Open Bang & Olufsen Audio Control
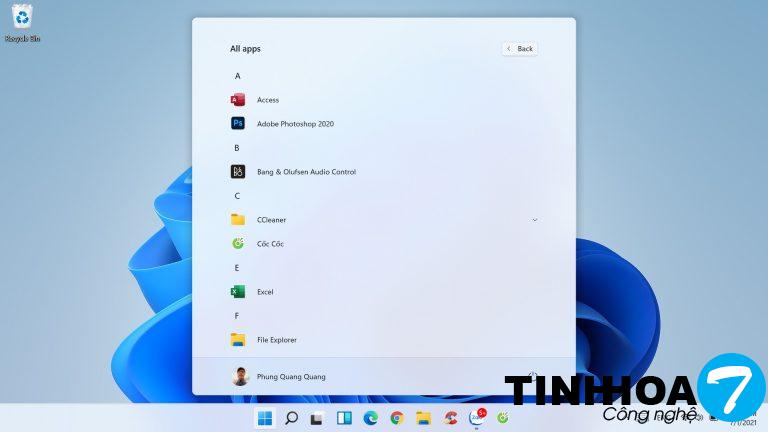Screen dimensions: 768x432 click(x=306, y=172)
